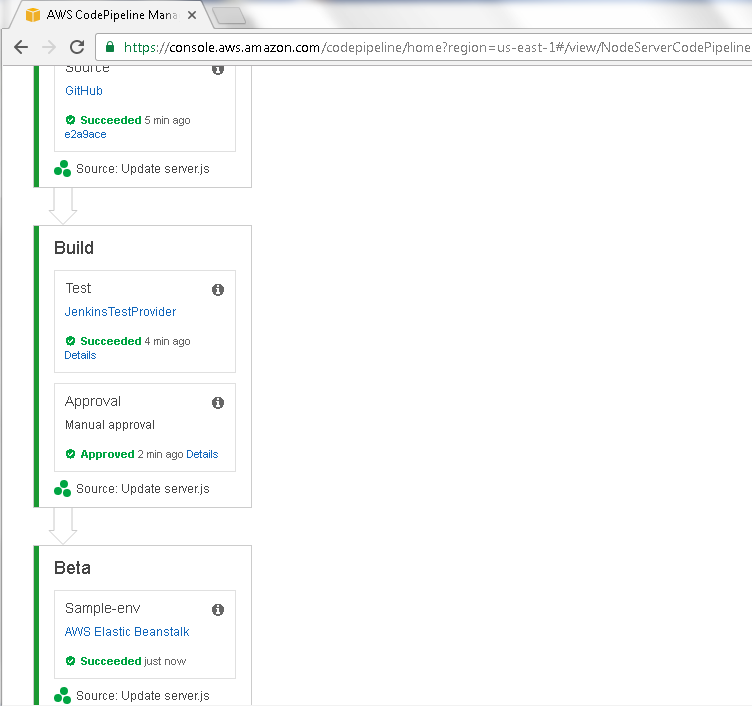Show info icon for Test action
The height and width of the screenshot is (706, 752).
pyautogui.click(x=218, y=290)
